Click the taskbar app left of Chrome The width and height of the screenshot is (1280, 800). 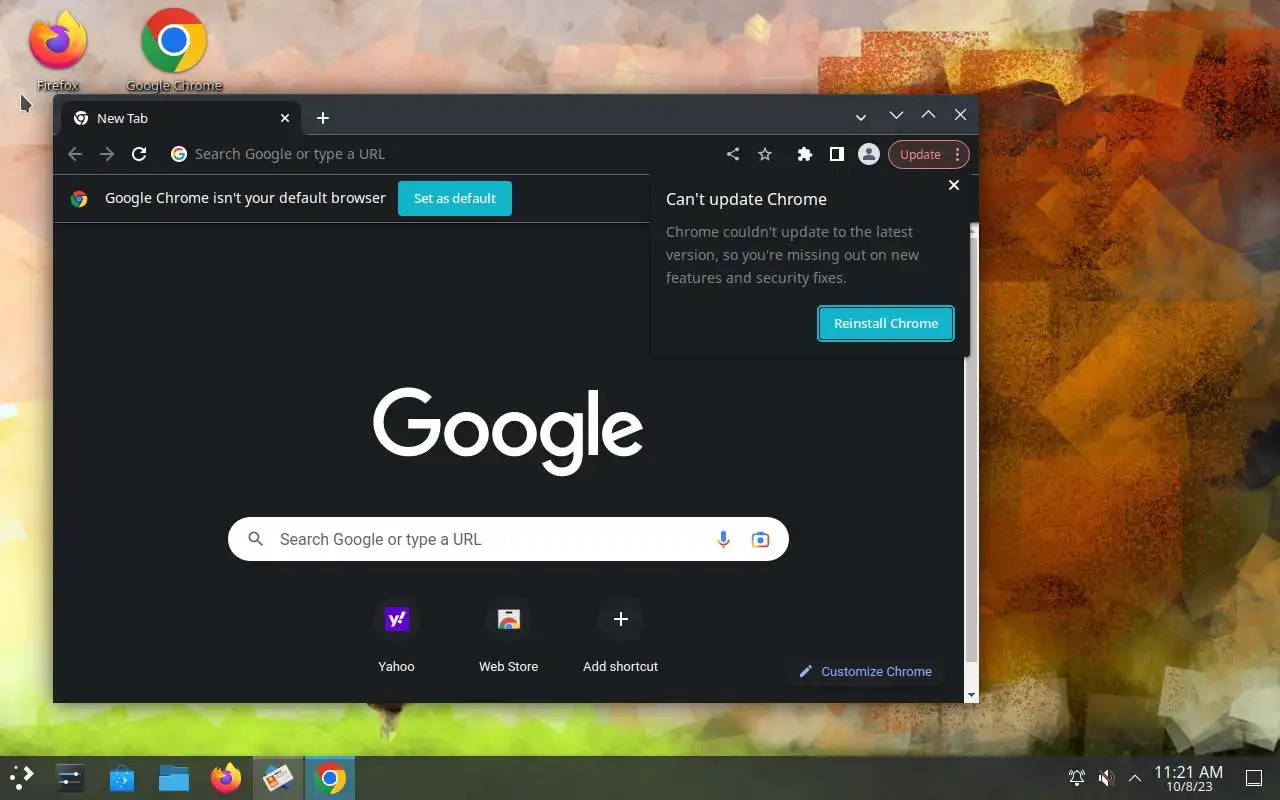pos(278,778)
